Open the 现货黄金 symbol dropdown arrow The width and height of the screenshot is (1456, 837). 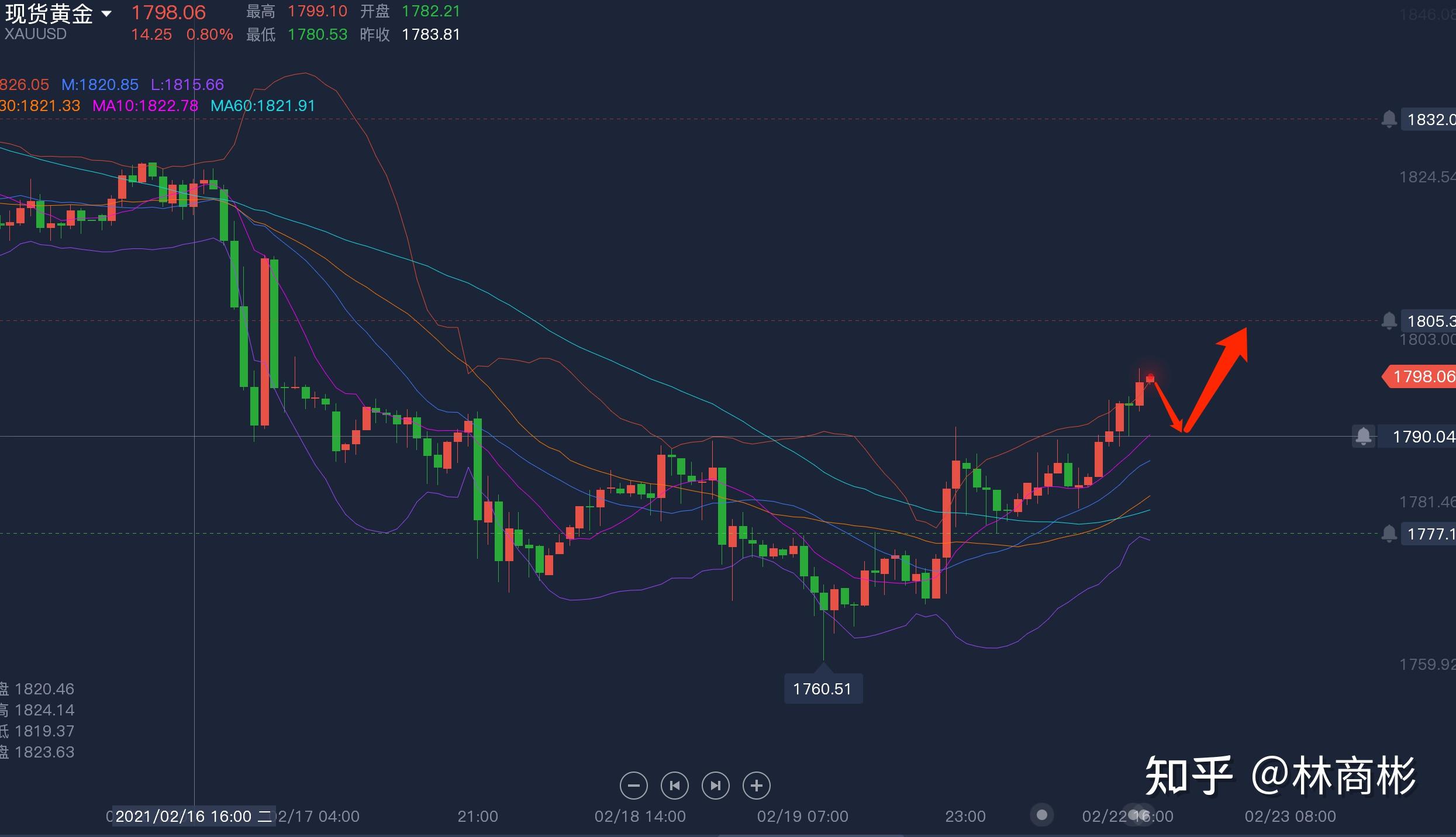click(x=106, y=13)
